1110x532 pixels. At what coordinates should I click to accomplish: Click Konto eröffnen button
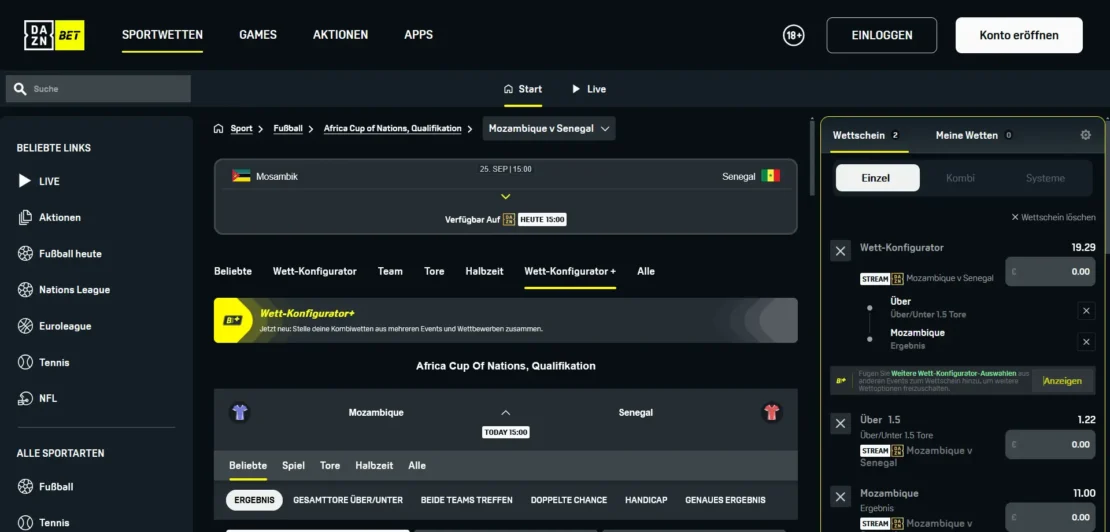(1019, 35)
